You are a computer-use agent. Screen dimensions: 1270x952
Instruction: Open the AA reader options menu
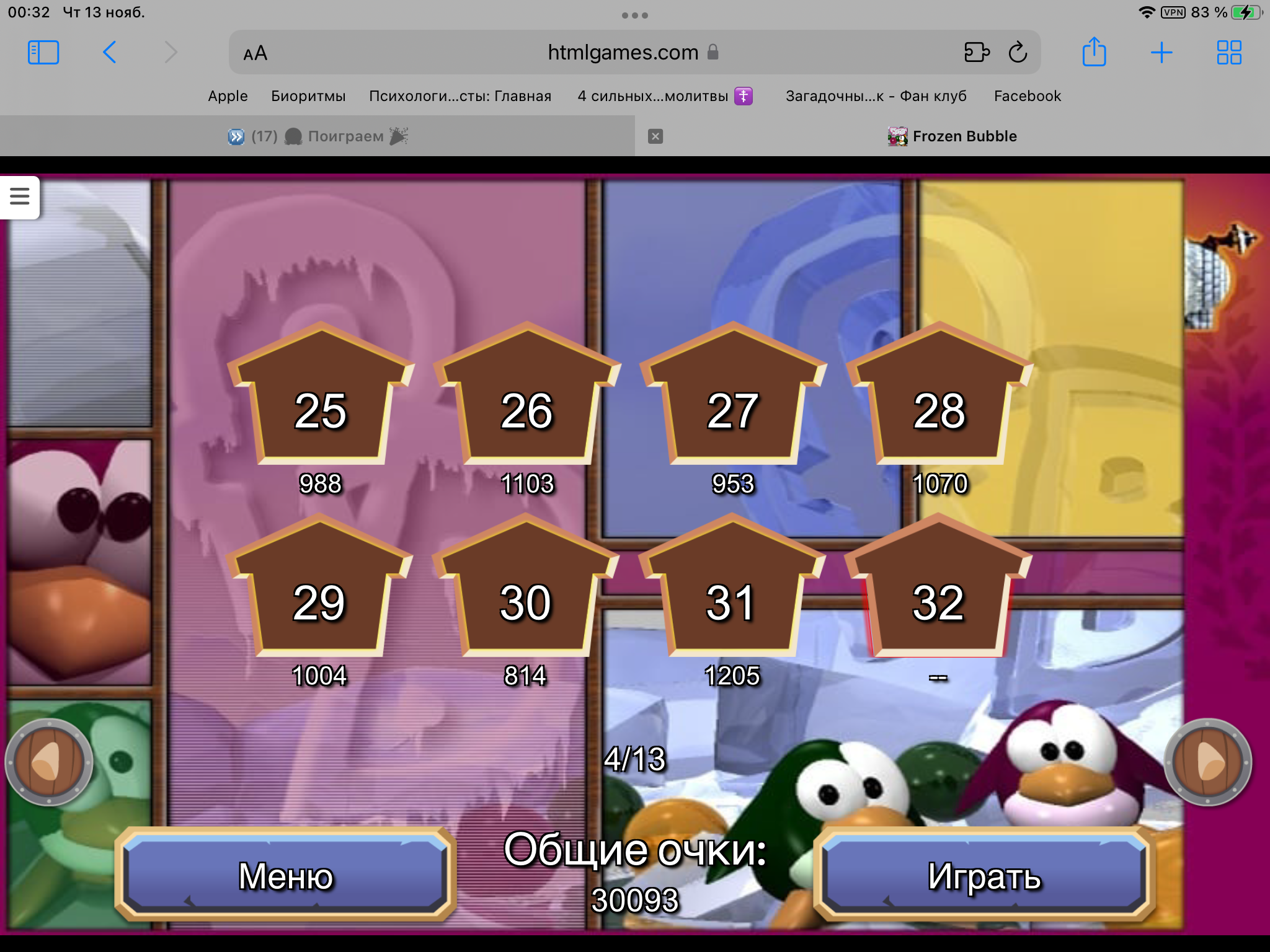[255, 53]
